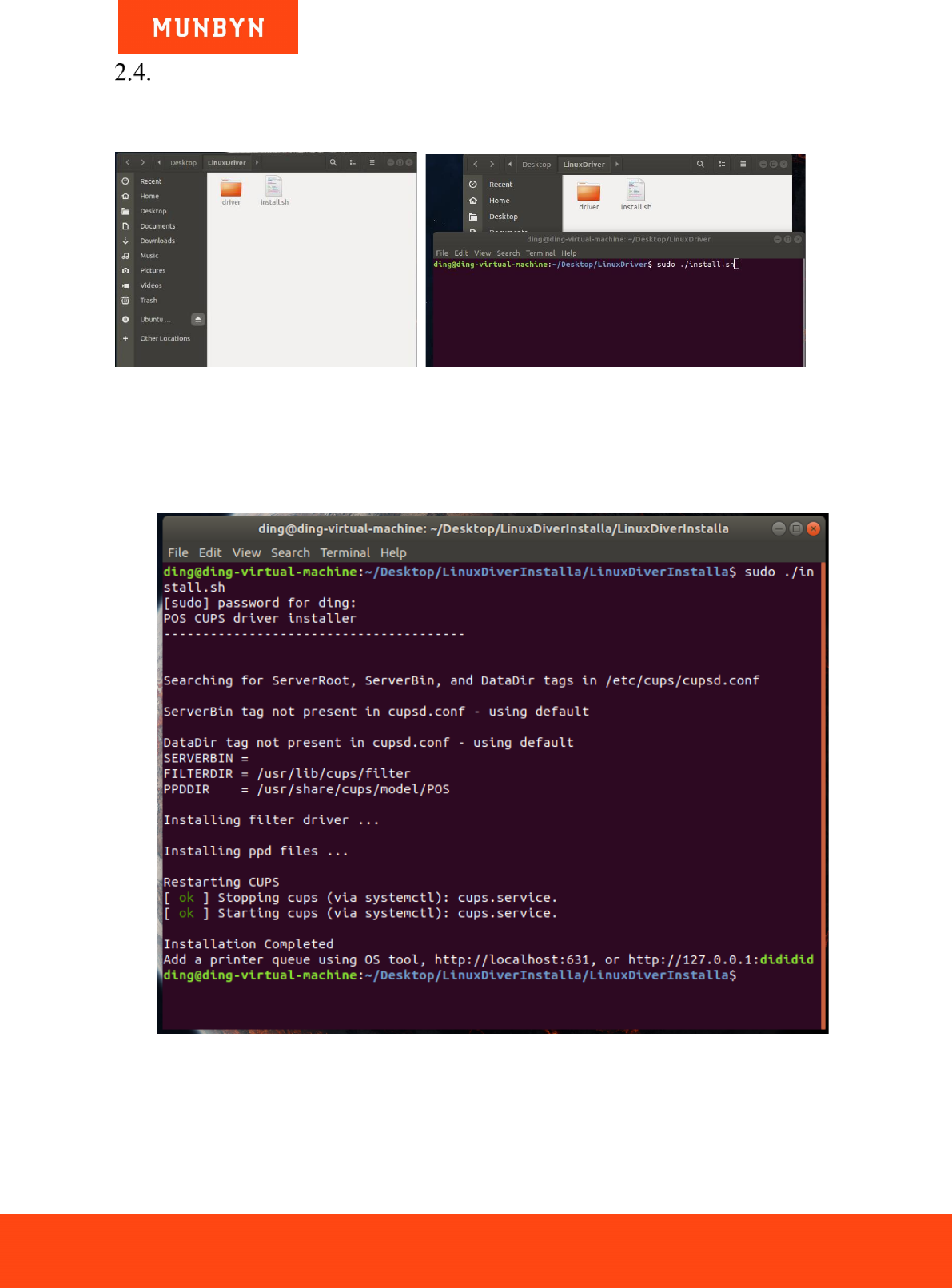Viewport: 952px width, 1288px height.
Task: Open Terminal menu in the LinuxDiverInstalla terminal
Action: click(x=345, y=552)
